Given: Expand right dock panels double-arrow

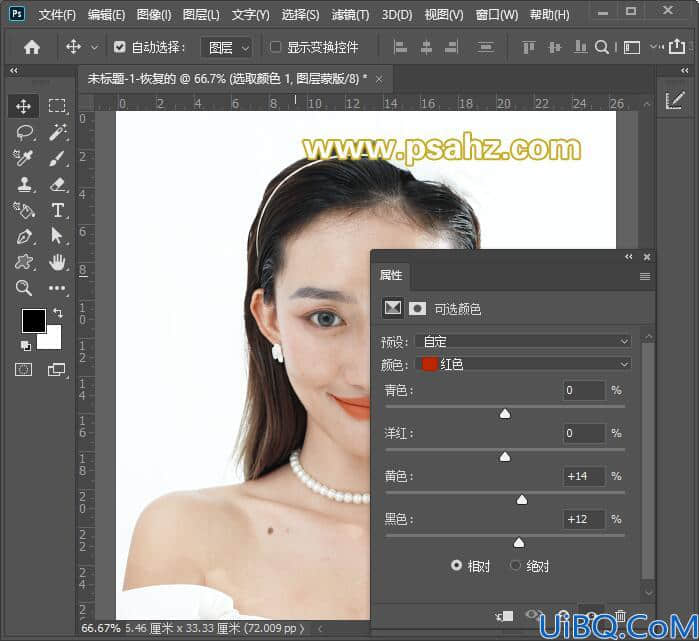Looking at the screenshot, I should coord(685,70).
